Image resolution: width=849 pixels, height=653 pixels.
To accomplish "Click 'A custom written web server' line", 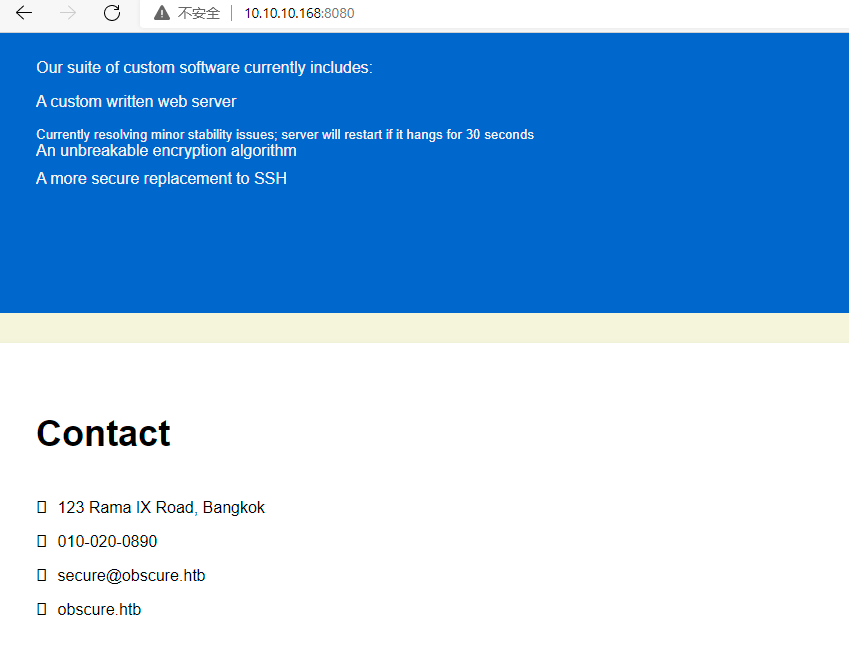I will click(136, 102).
